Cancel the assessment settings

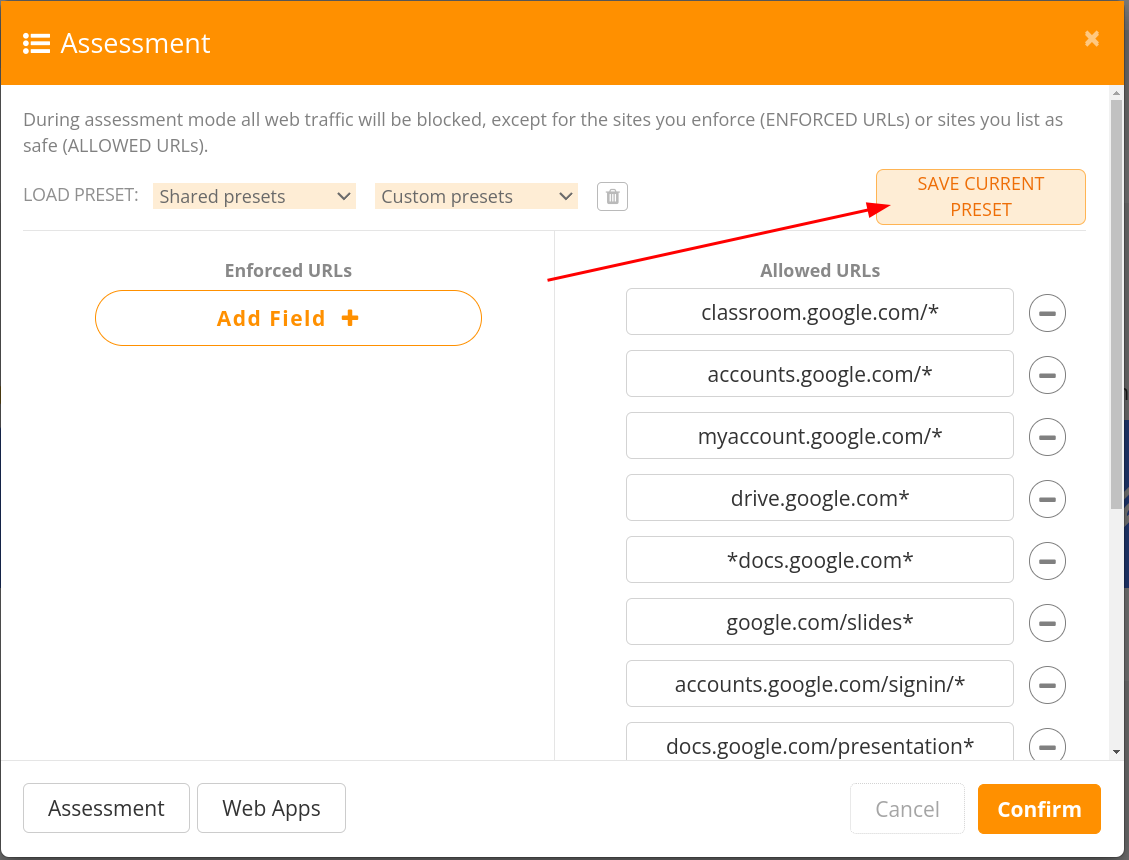coord(907,809)
